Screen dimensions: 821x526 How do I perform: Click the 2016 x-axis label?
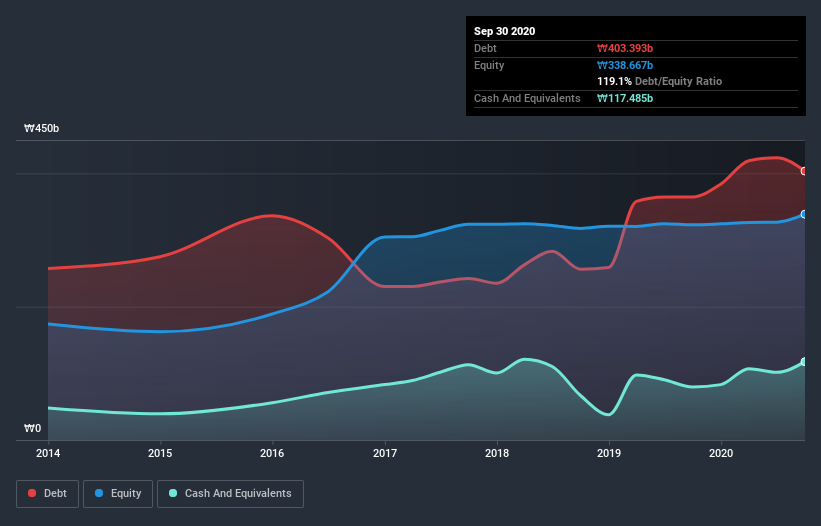[x=272, y=453]
